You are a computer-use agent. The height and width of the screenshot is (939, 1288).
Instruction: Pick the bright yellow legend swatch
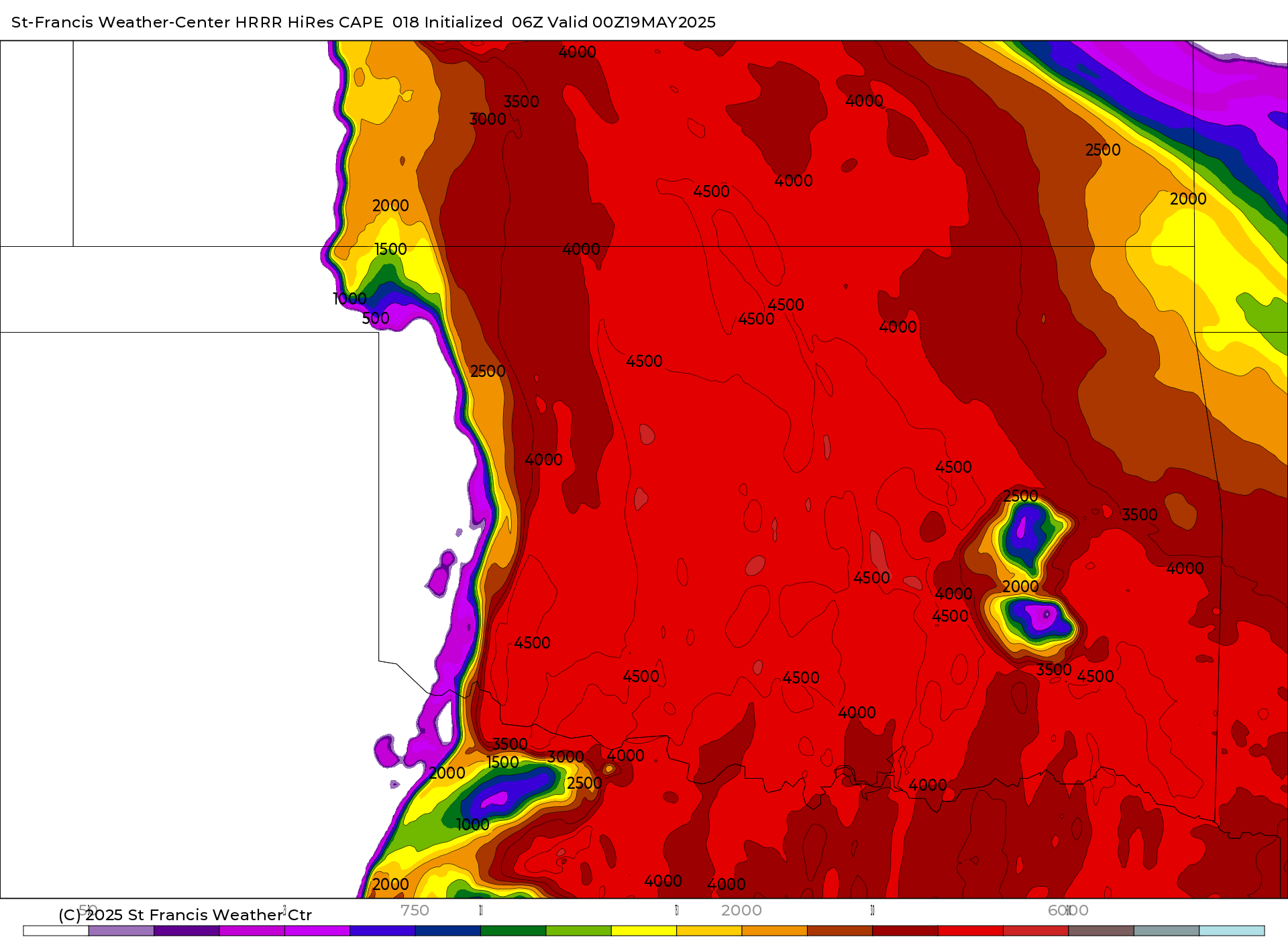[x=644, y=931]
